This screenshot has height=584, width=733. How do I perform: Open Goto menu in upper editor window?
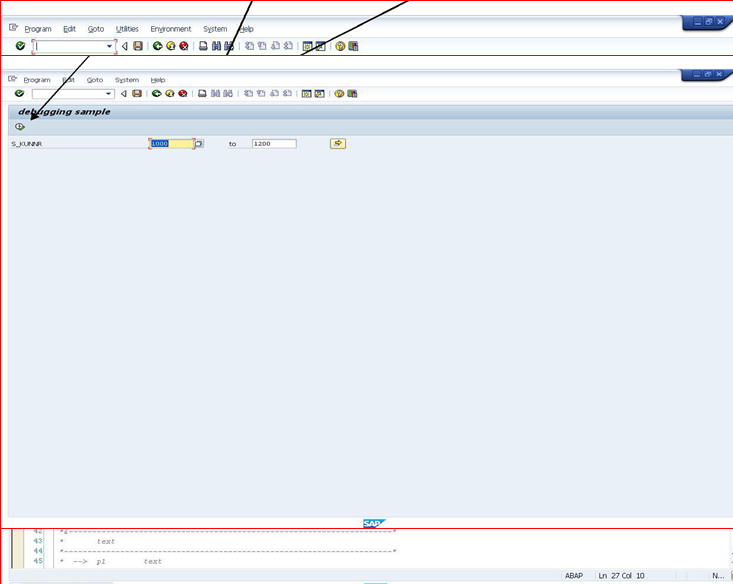96,29
